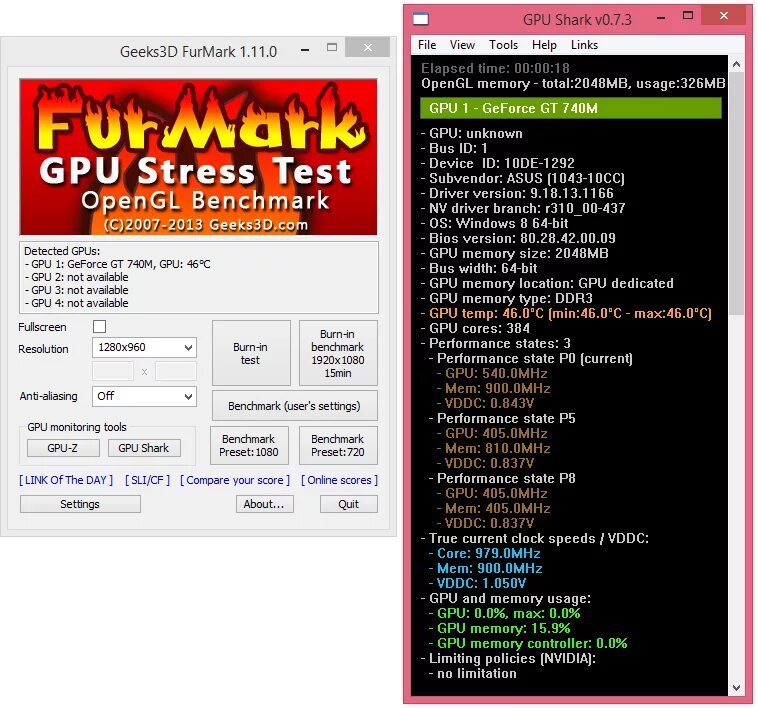Click the GPU: 0.0%, max: 0.0% usage line
This screenshot has width=758, height=708.
coord(505,613)
